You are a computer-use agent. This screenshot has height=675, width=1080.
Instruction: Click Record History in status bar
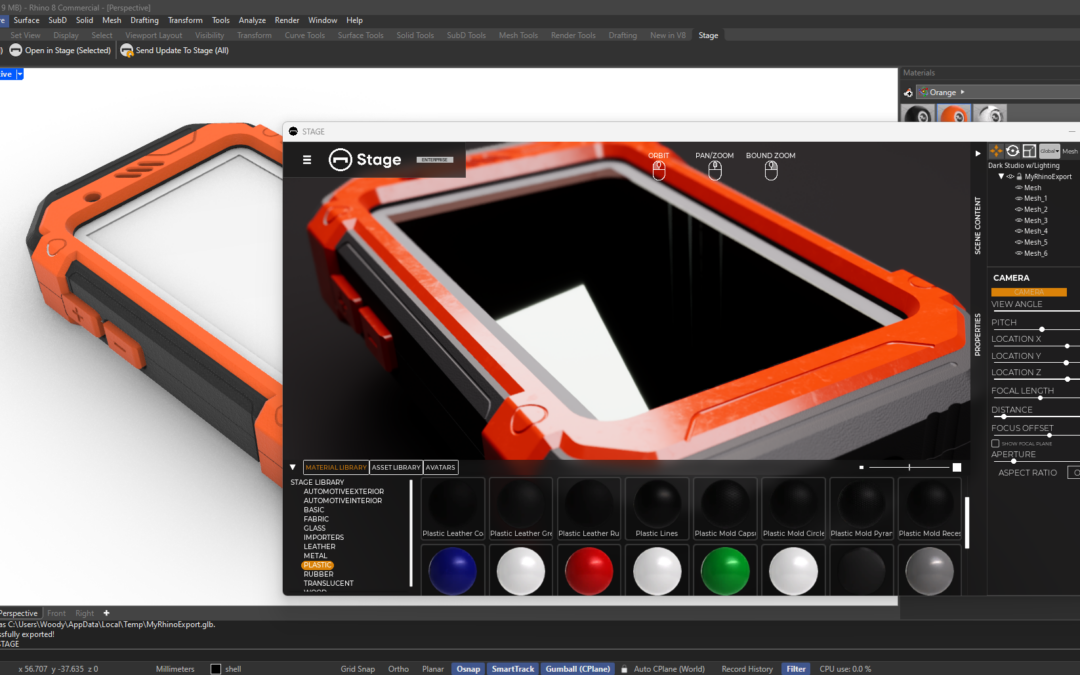point(747,669)
